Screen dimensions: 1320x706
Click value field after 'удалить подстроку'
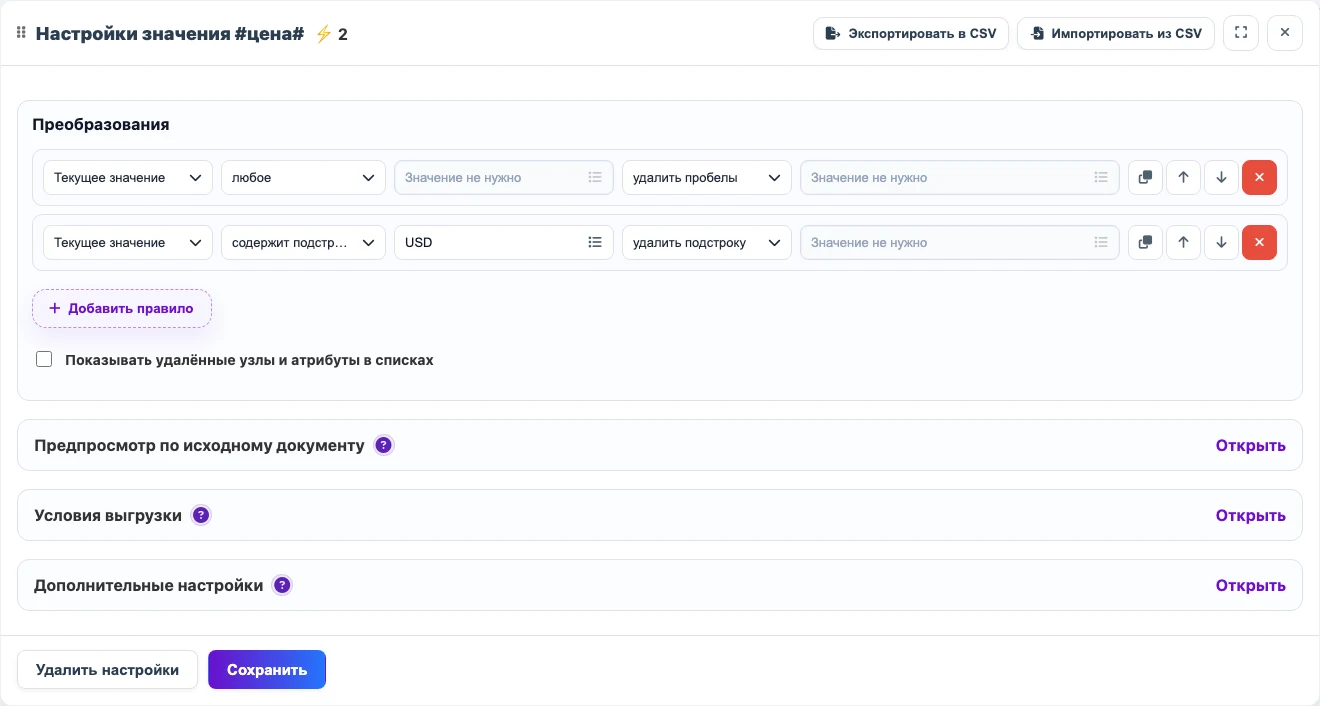[x=960, y=242]
